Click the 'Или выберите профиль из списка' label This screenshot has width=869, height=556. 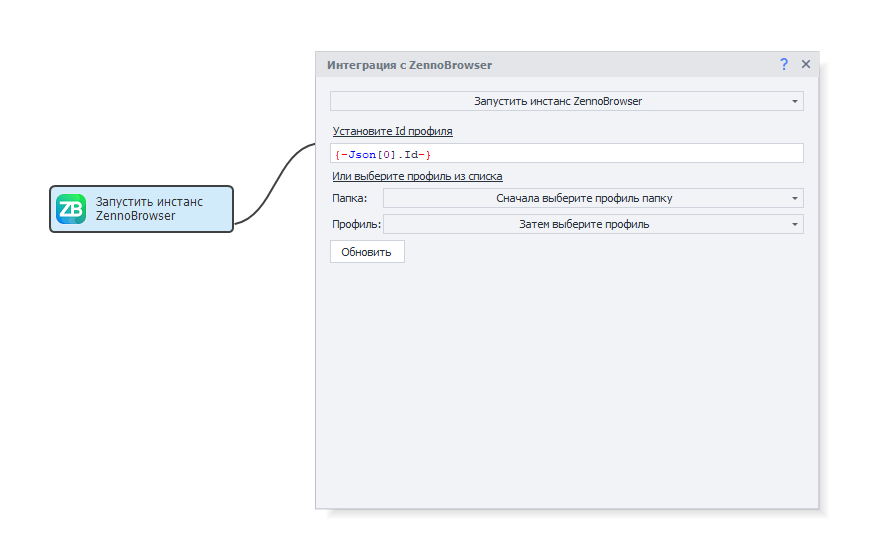pyautogui.click(x=417, y=176)
